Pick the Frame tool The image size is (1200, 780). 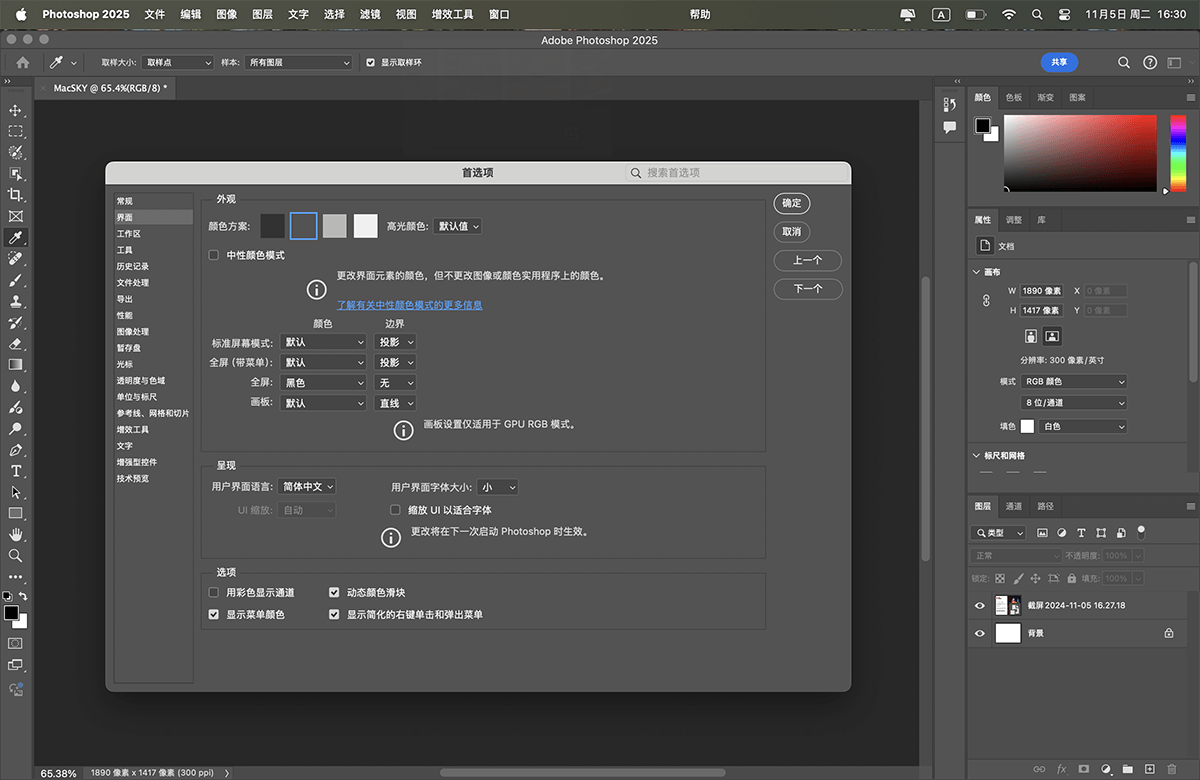[x=15, y=216]
